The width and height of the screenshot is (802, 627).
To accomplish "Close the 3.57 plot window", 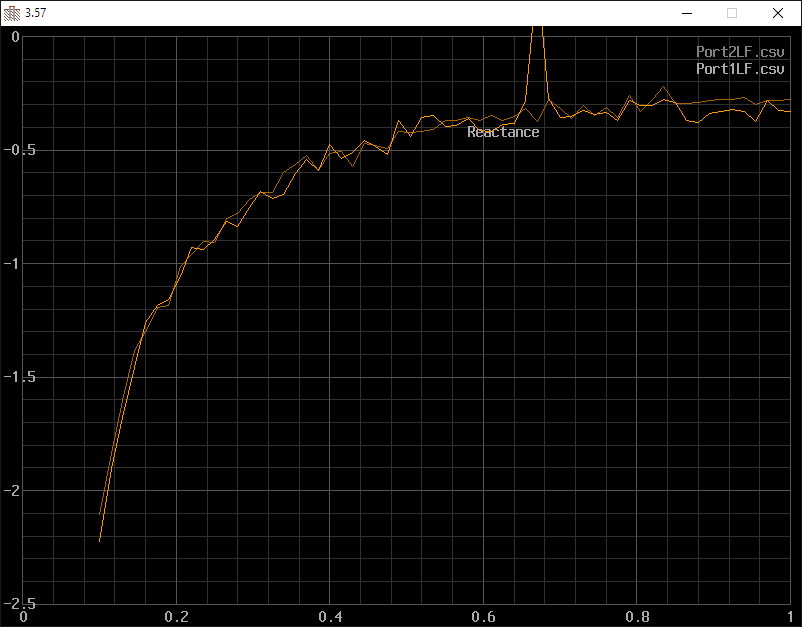I will (778, 13).
